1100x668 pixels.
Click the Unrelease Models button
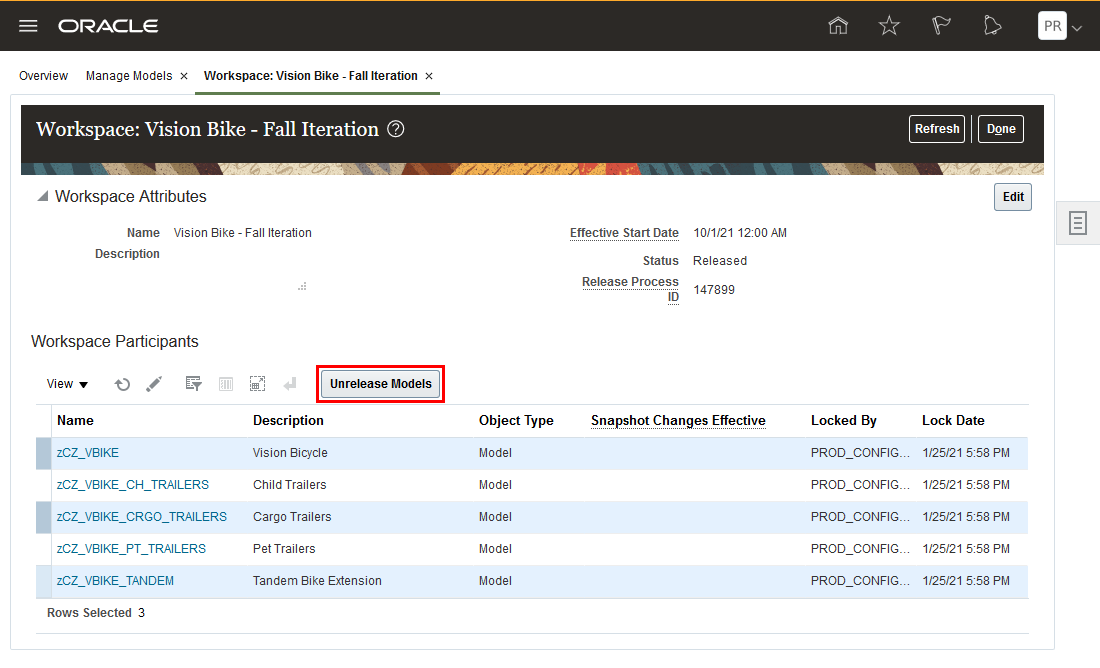[381, 384]
